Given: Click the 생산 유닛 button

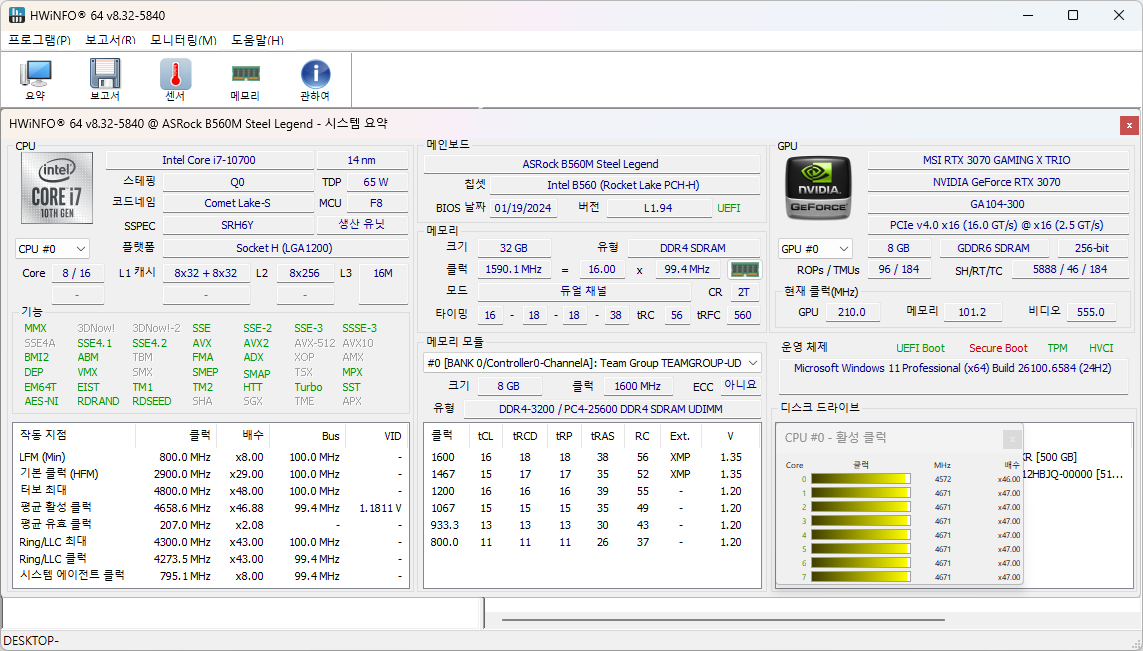Looking at the screenshot, I should 361,225.
